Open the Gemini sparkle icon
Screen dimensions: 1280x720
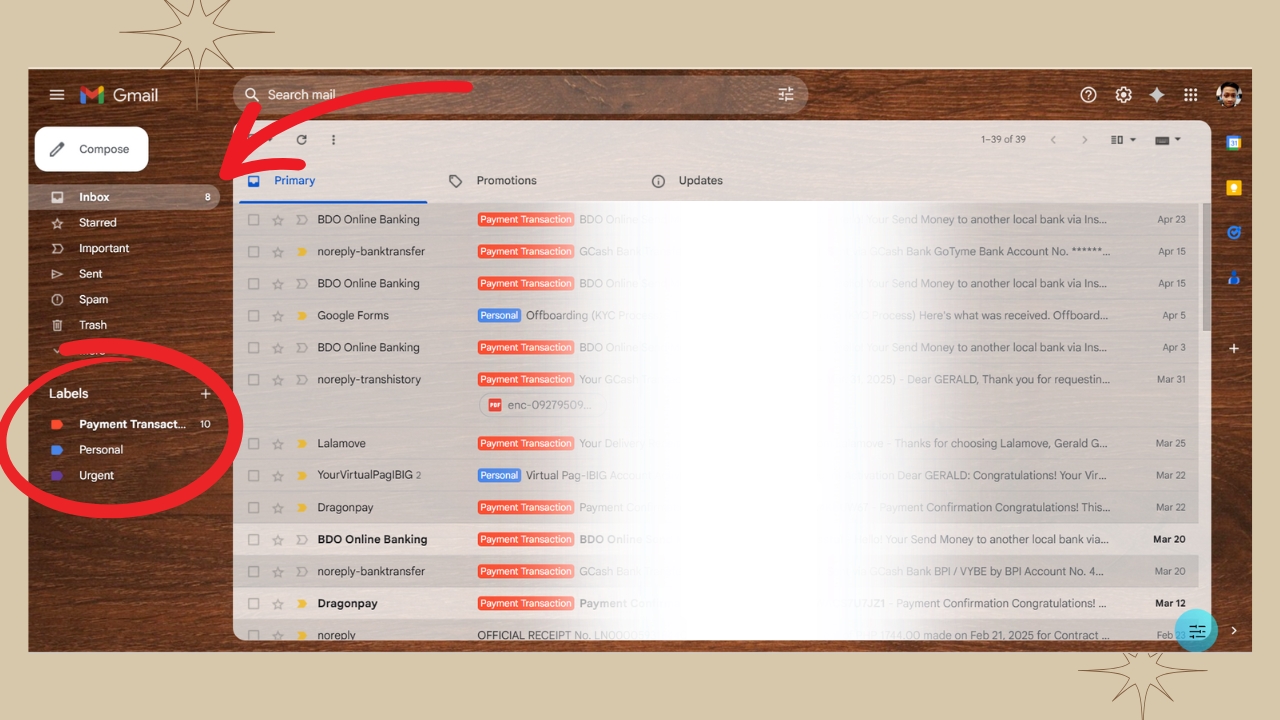1157,95
